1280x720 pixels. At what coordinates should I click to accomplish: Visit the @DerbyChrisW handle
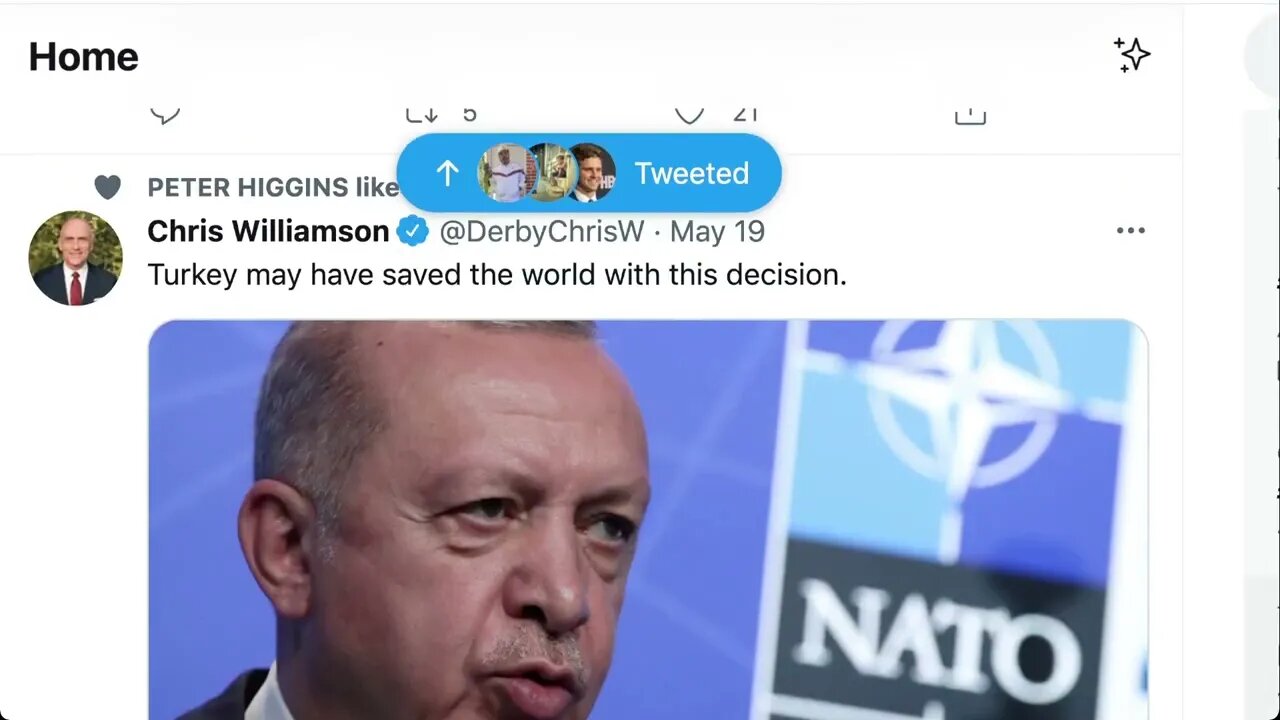(542, 232)
